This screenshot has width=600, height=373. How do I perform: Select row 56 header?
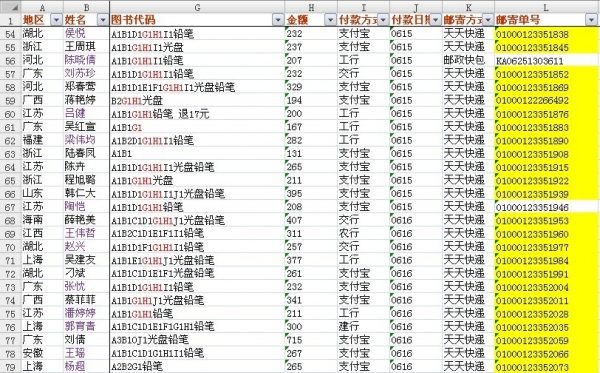click(x=10, y=60)
